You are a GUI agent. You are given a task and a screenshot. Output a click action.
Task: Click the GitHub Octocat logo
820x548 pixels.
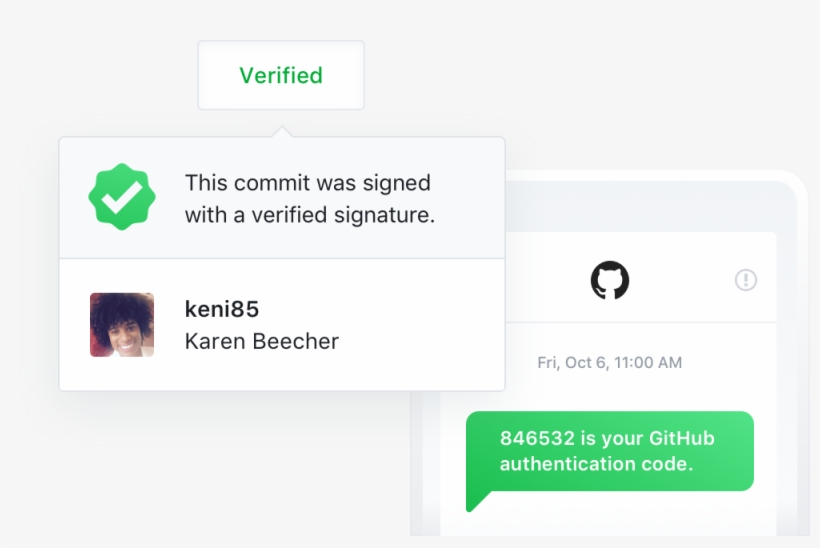610,281
